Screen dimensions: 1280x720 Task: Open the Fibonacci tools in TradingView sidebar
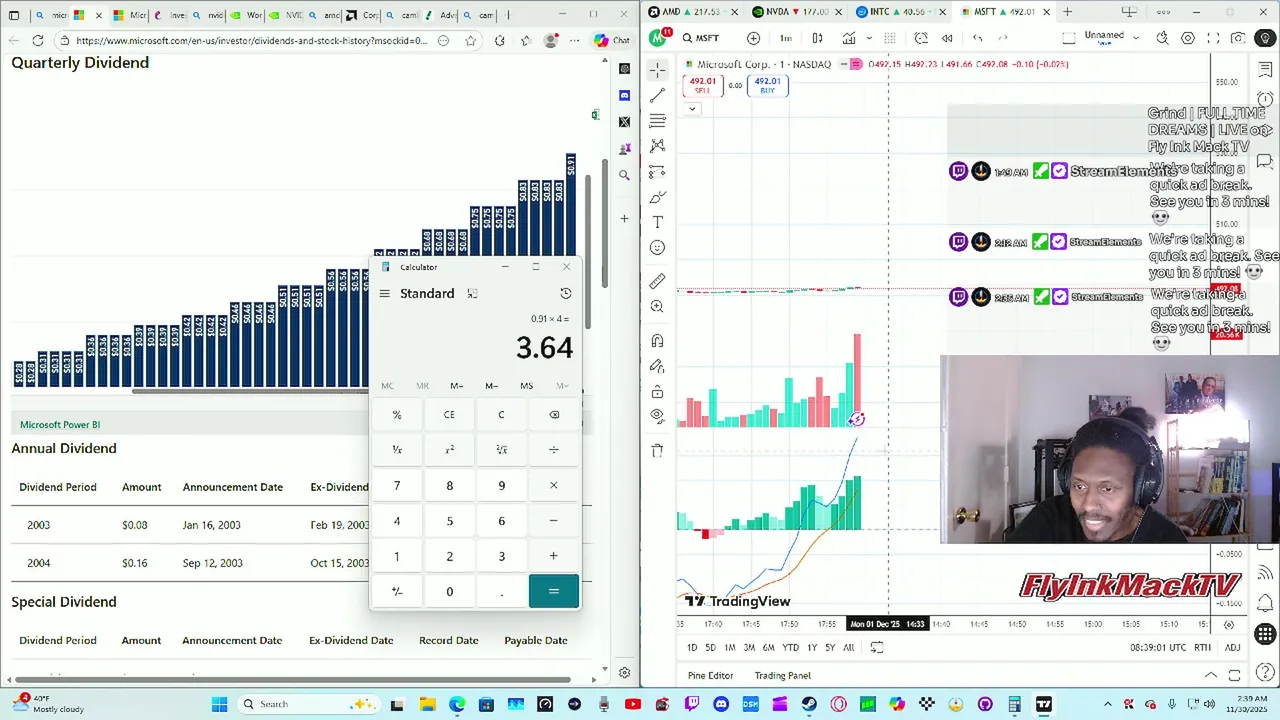click(657, 120)
